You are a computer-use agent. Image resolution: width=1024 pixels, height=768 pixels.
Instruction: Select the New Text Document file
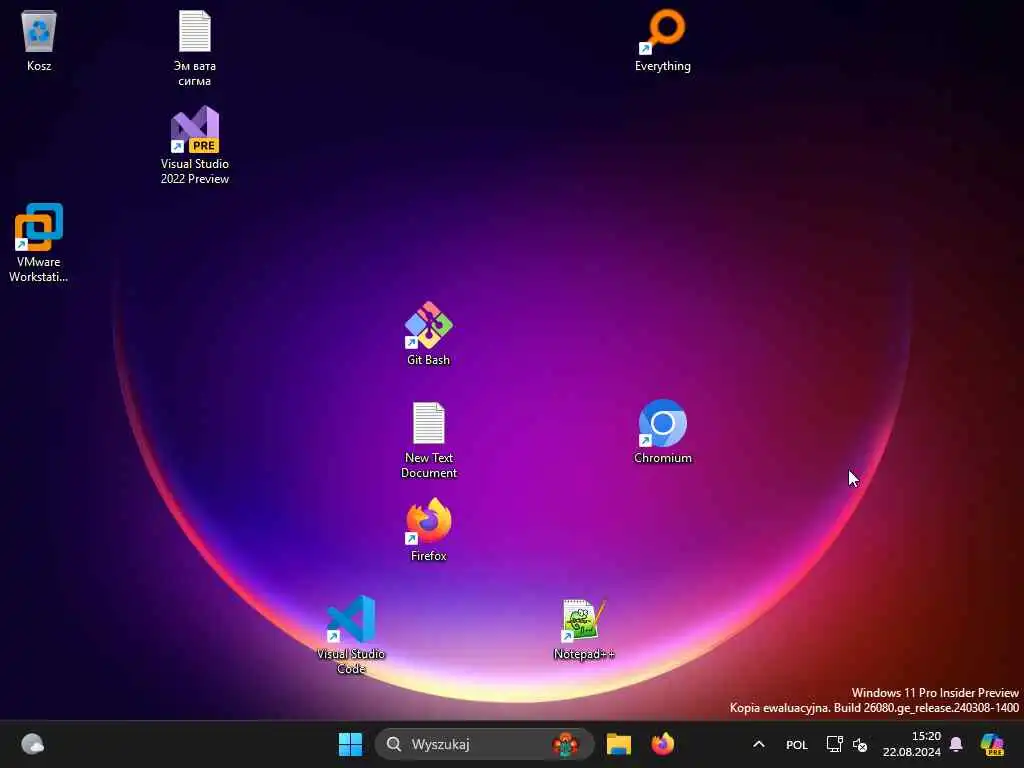[428, 440]
